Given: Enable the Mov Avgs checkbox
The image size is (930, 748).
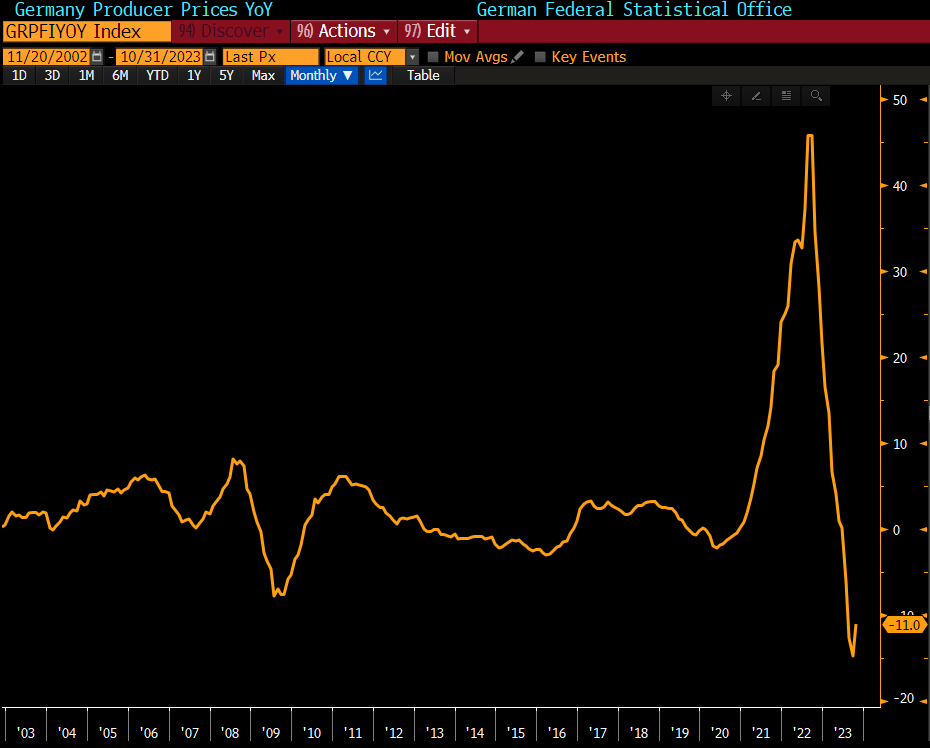Looking at the screenshot, I should click(x=433, y=57).
